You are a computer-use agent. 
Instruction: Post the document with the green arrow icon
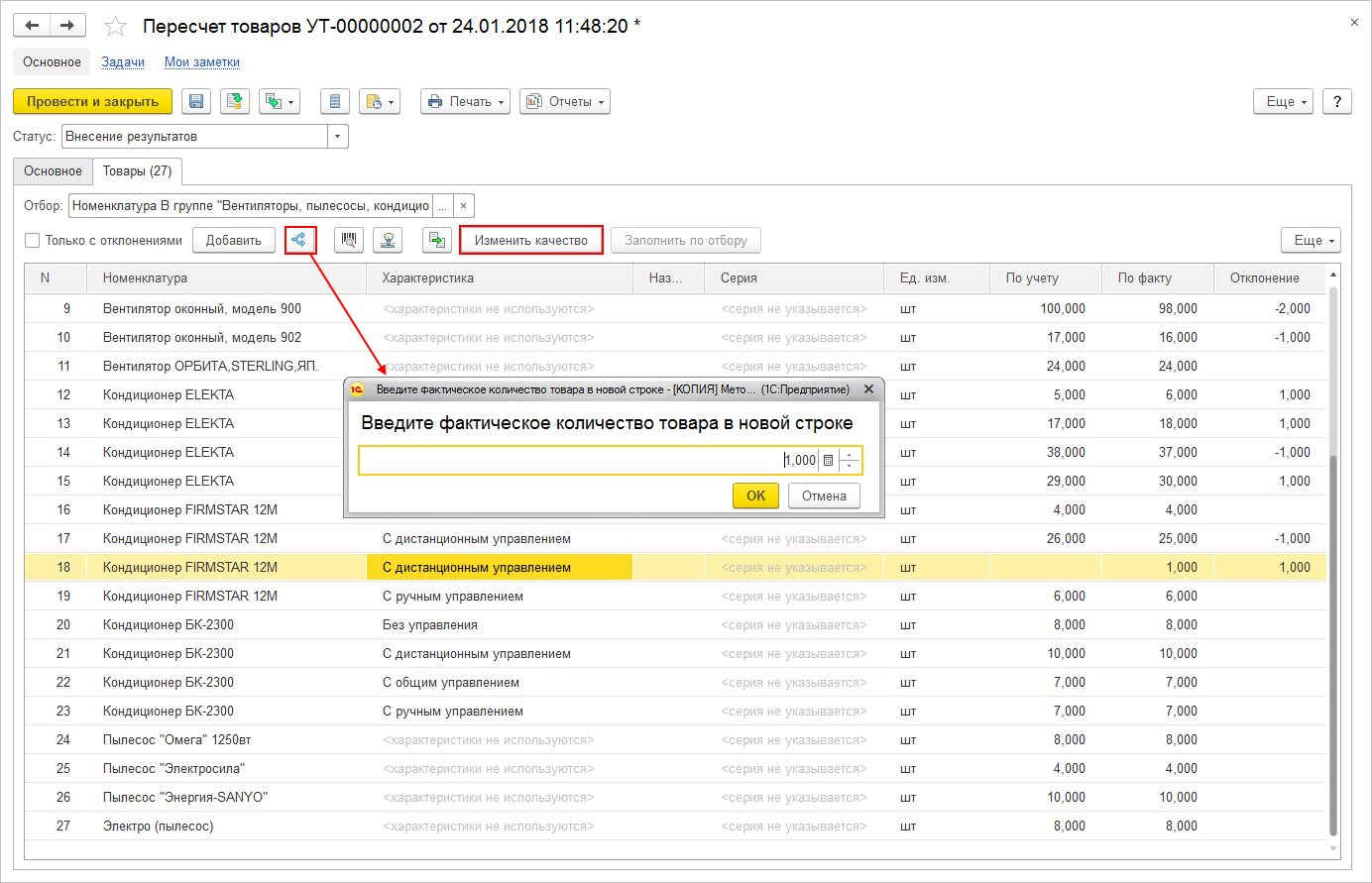[x=235, y=101]
